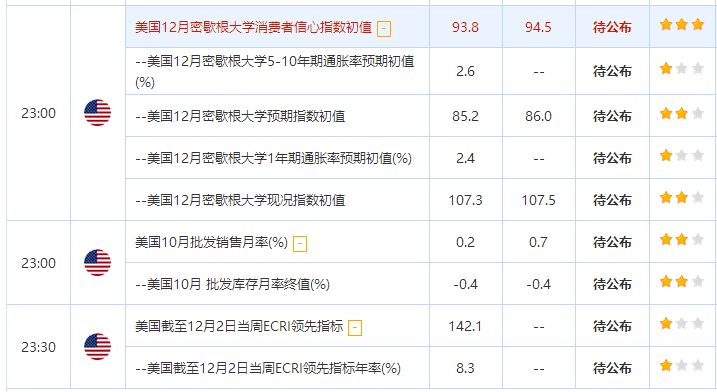Click the star rating on the expectations index row
717x392 pixels.
pos(681,113)
